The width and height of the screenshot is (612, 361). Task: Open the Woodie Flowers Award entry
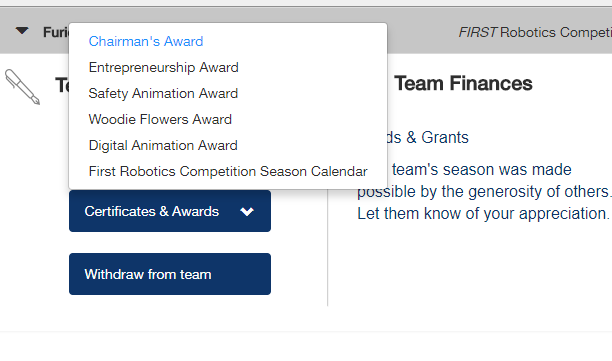(160, 119)
